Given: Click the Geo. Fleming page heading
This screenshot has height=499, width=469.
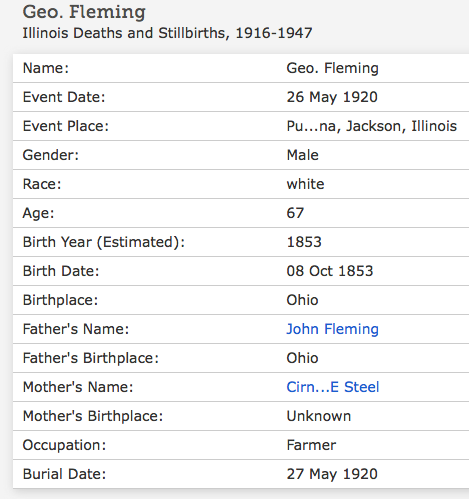Looking at the screenshot, I should 84,12.
